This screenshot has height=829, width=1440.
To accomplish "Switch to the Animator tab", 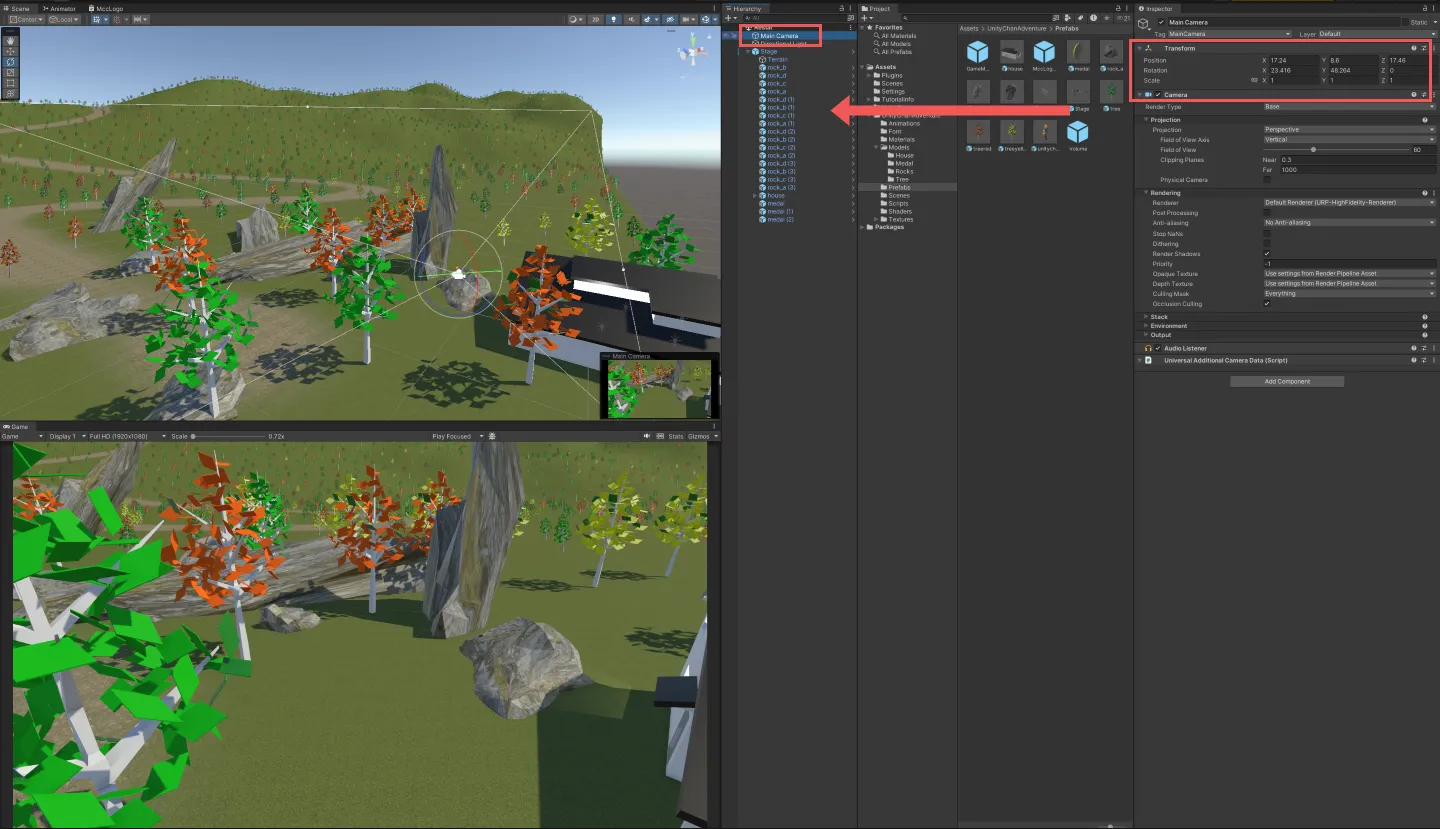I will (x=59, y=8).
